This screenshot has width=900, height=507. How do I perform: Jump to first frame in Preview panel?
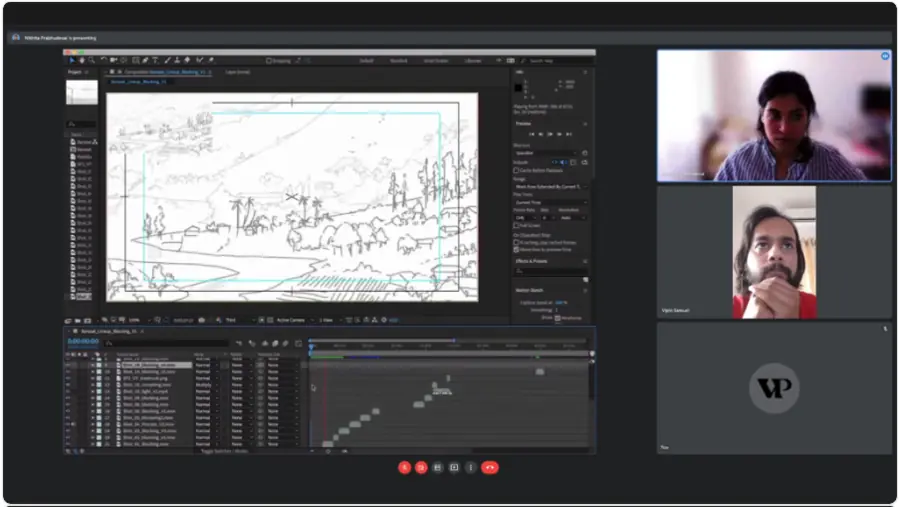pos(532,134)
